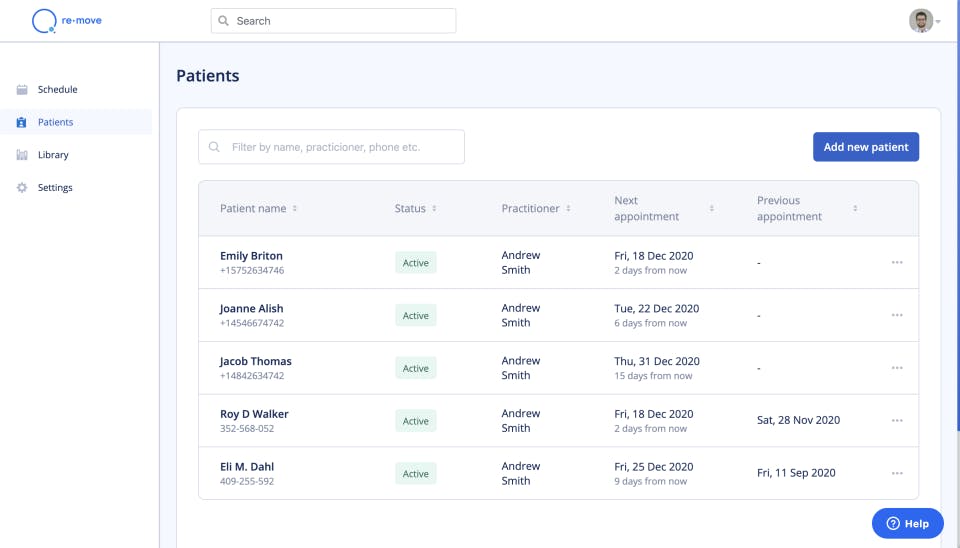Click the user avatar at top right
Image resolution: width=960 pixels, height=548 pixels.
click(x=921, y=21)
